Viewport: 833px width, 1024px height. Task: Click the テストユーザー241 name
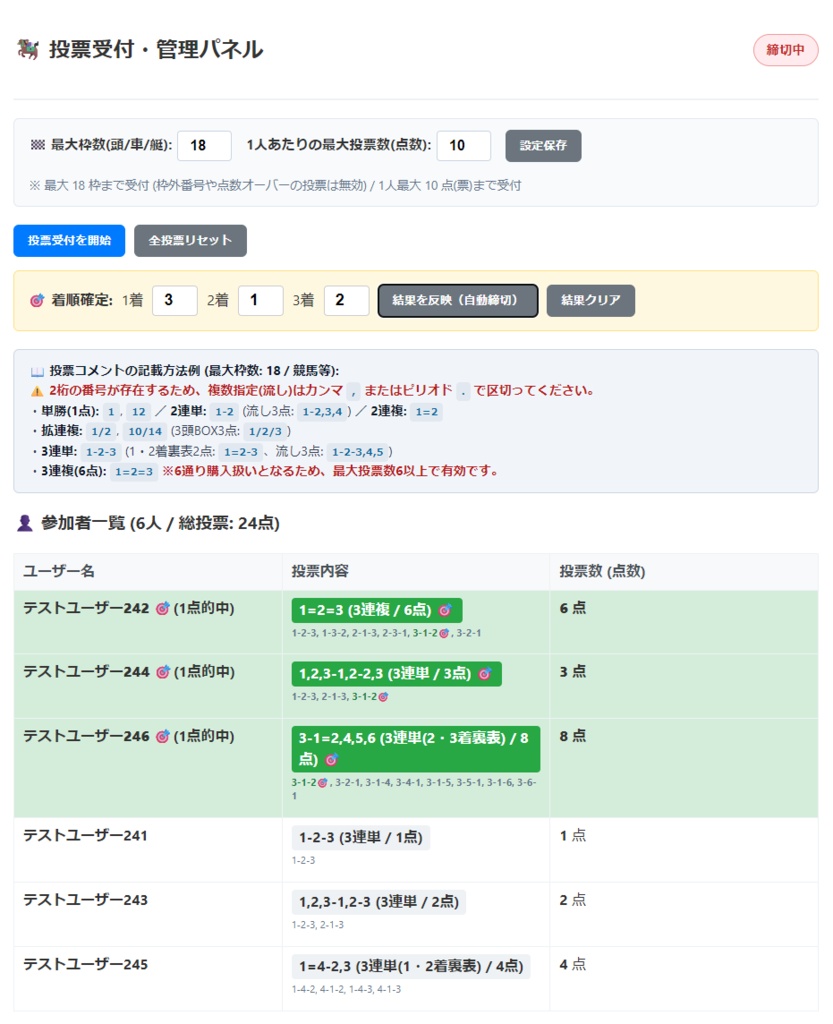pyautogui.click(x=86, y=835)
